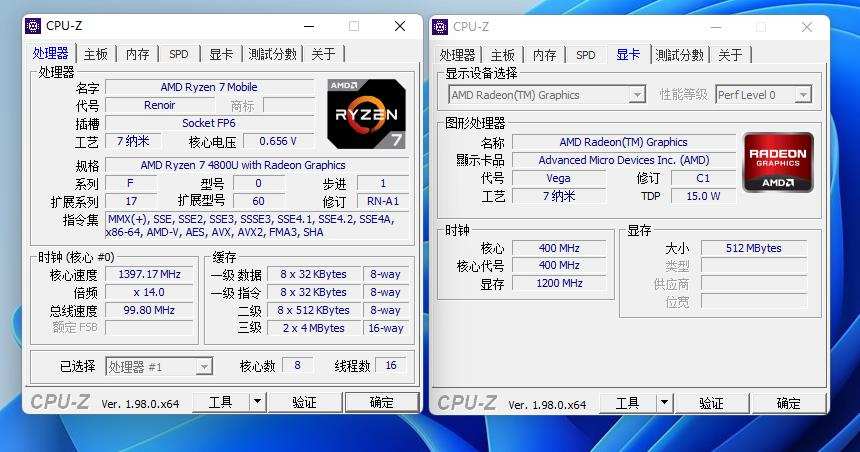Screen dimensions: 860x452
Task: Click TDP value 15.0 W
Action: click(x=703, y=196)
